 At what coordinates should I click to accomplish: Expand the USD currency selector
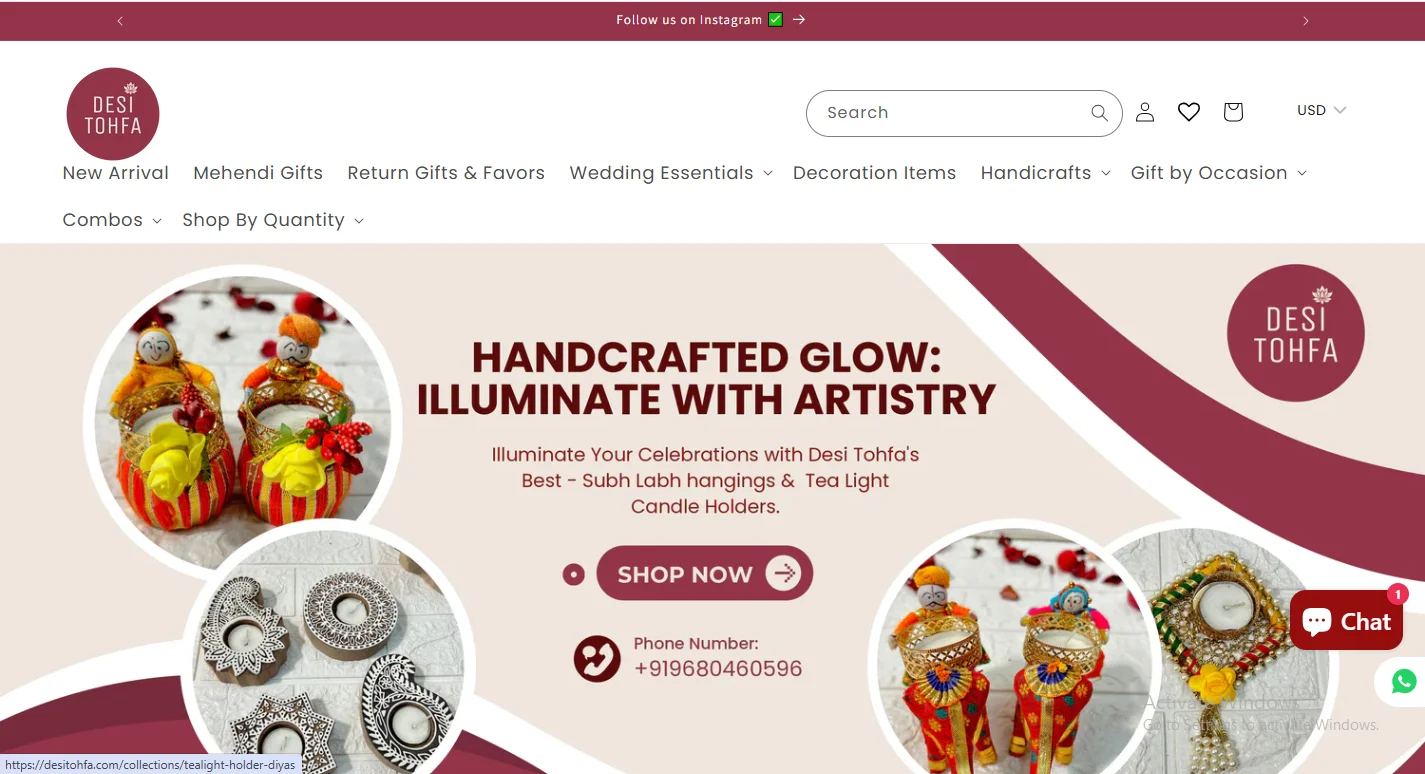tap(1321, 110)
